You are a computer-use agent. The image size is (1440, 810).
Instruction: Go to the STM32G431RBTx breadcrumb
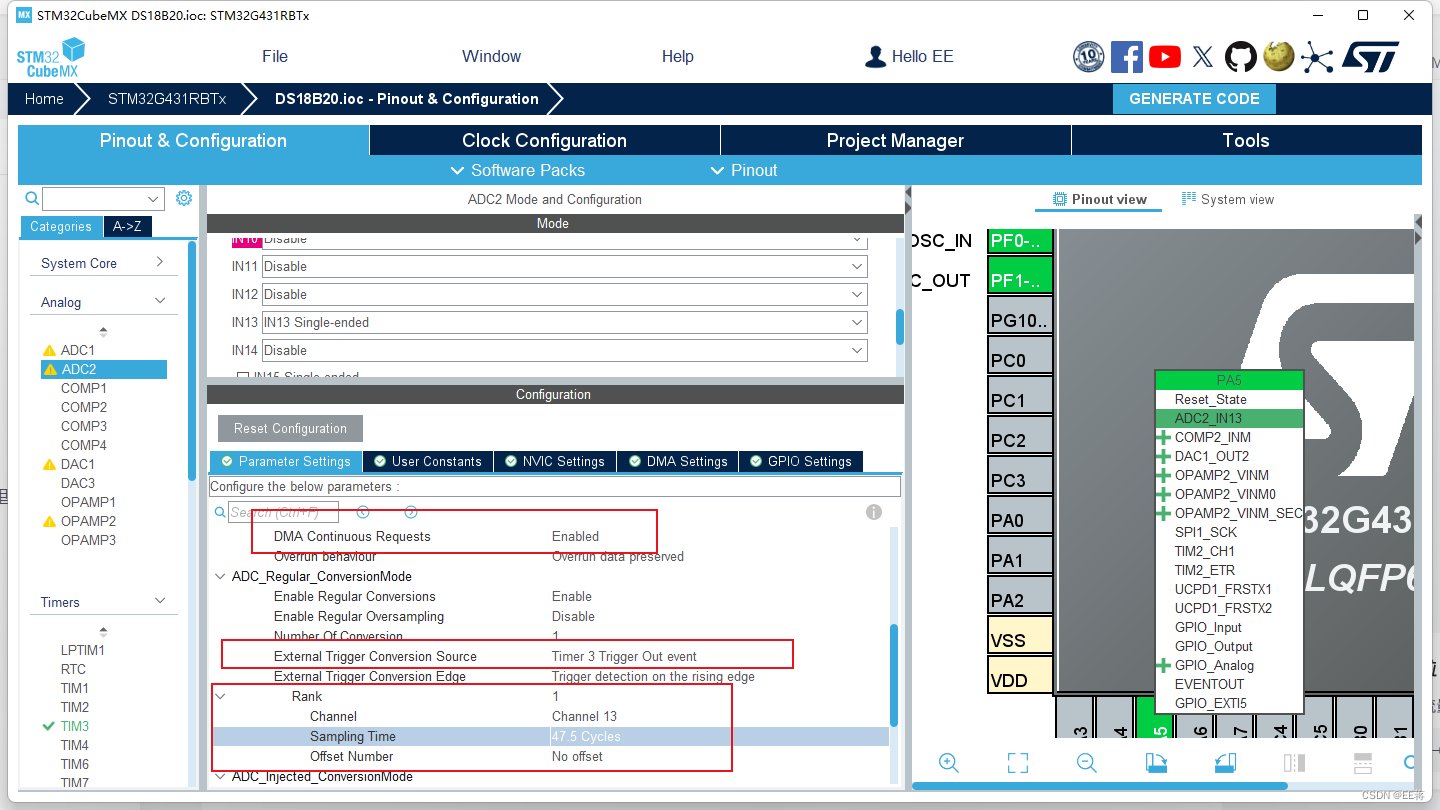tap(167, 99)
